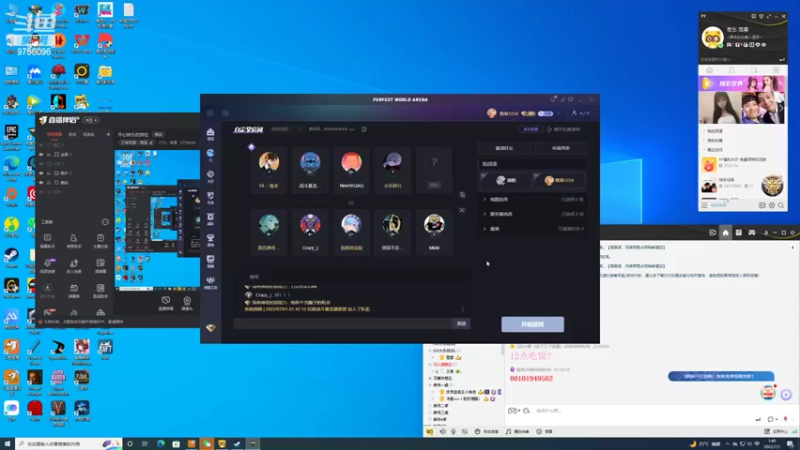Image resolution: width=800 pixels, height=450 pixels.
Task: Click the back arrow in Arena top-left
Action: point(210,113)
